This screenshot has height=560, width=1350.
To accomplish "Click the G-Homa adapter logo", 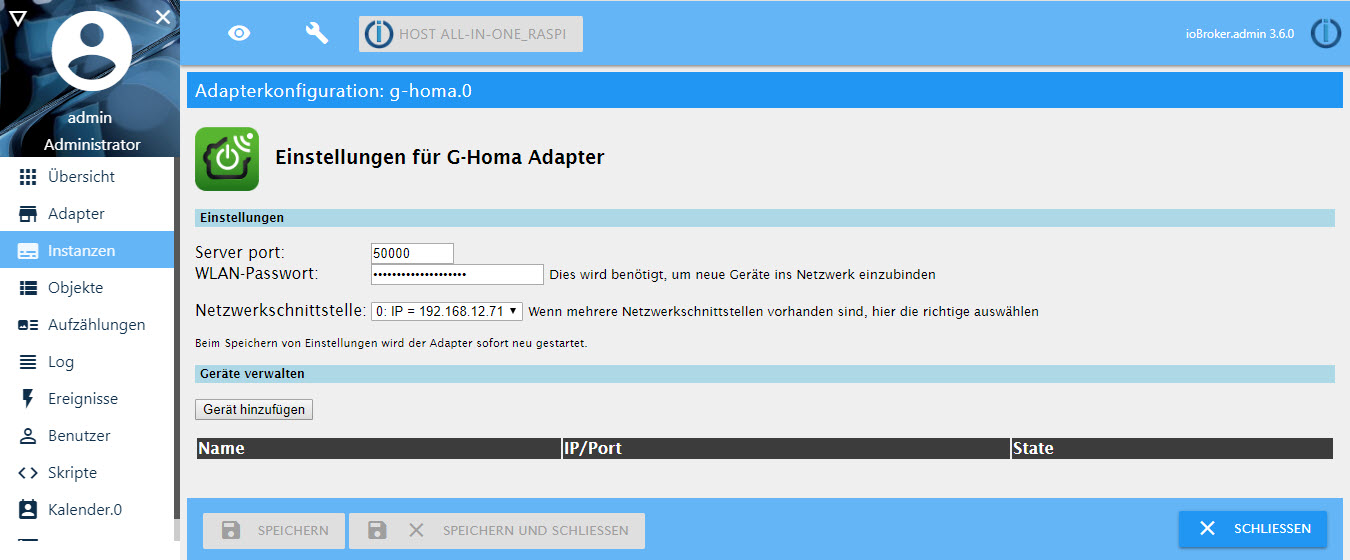I will 227,158.
